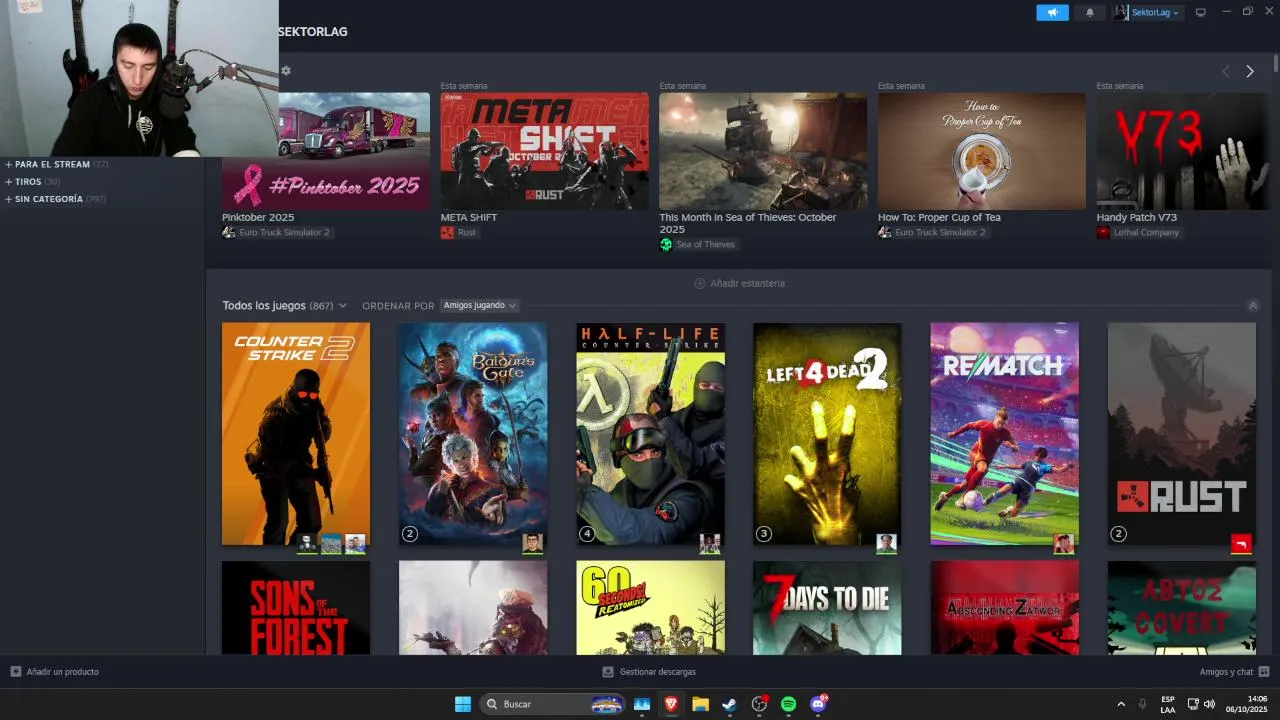The width and height of the screenshot is (1280, 720).
Task: Show hidden system tray icons
Action: coord(1121,704)
